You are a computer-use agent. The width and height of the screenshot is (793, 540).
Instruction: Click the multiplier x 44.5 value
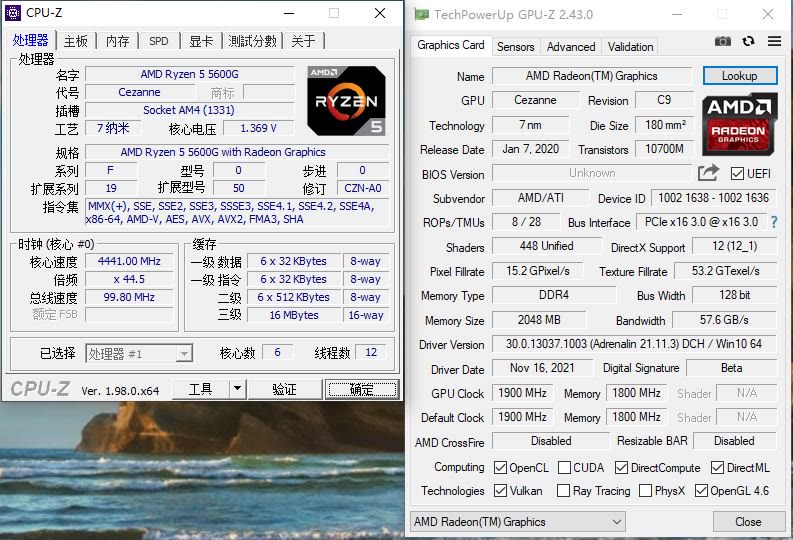129,279
